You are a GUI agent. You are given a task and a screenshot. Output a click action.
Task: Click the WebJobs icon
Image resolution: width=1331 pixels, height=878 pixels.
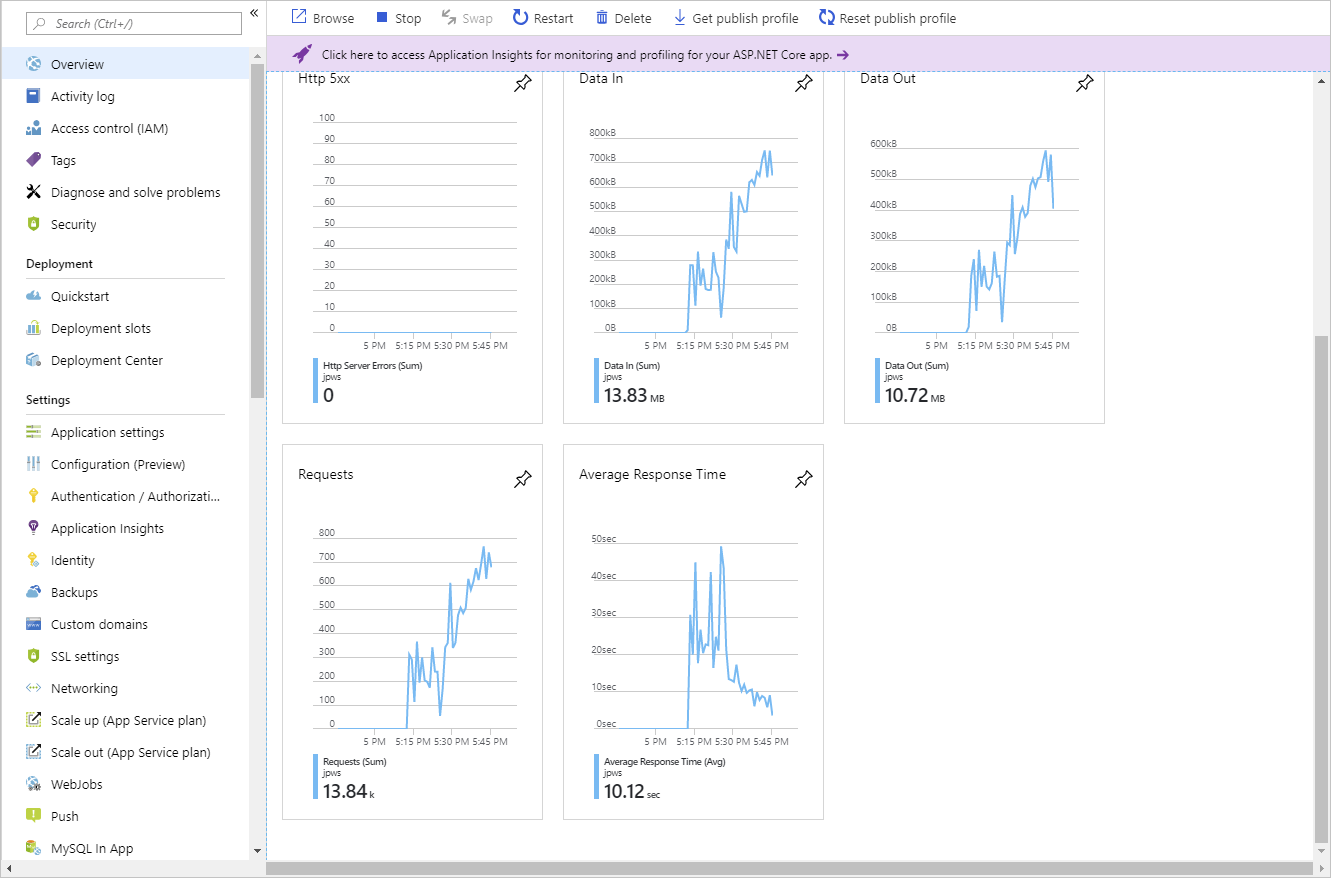click(x=34, y=784)
